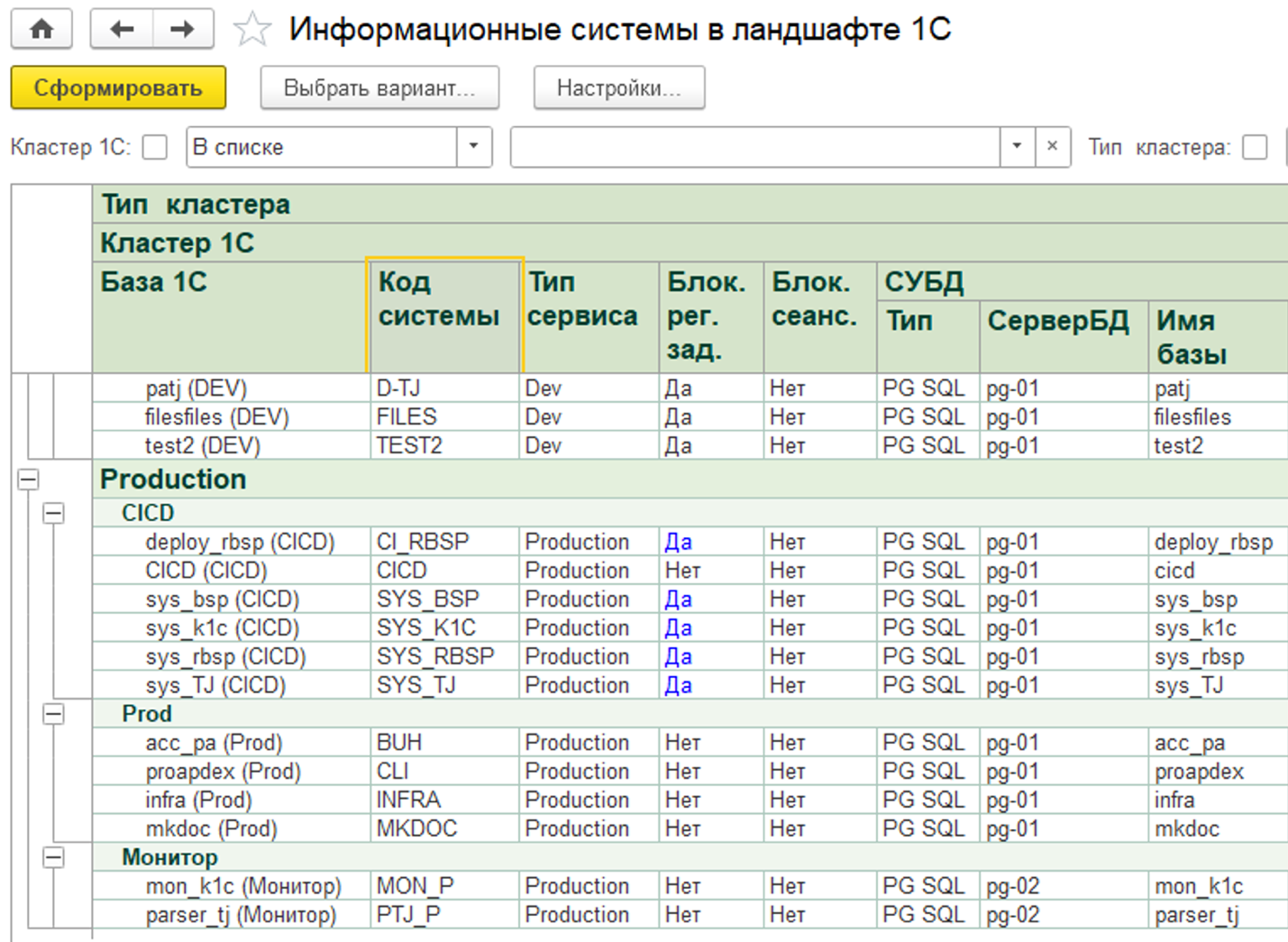This screenshot has width=1288, height=942.
Task: Click the Home icon button
Action: click(41, 29)
